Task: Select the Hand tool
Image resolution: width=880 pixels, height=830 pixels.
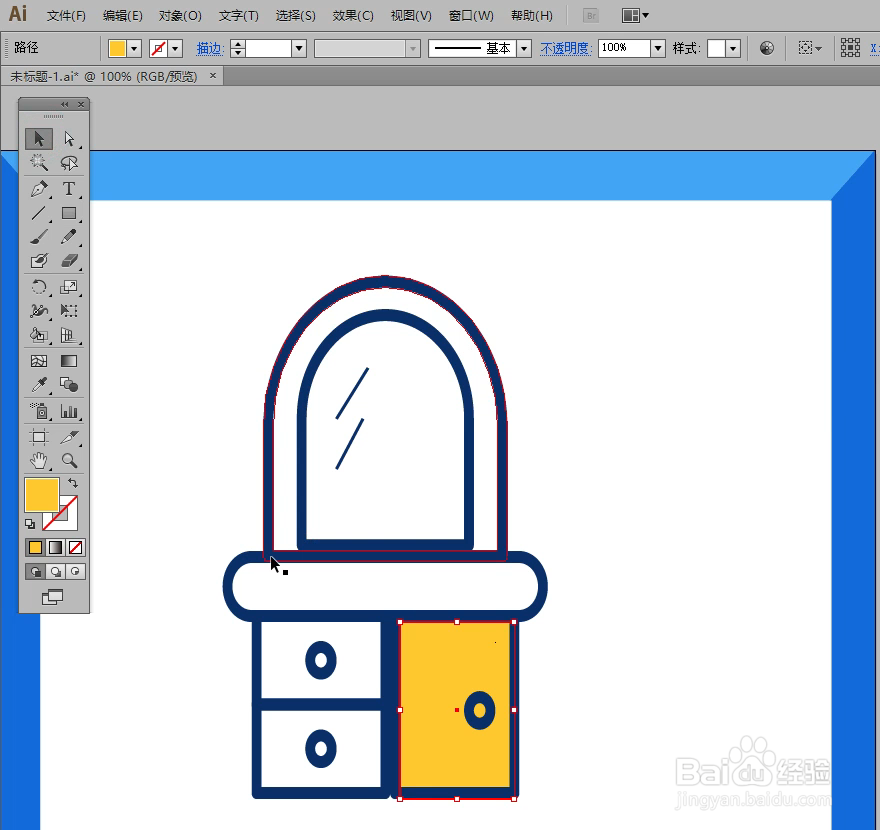Action: point(39,461)
